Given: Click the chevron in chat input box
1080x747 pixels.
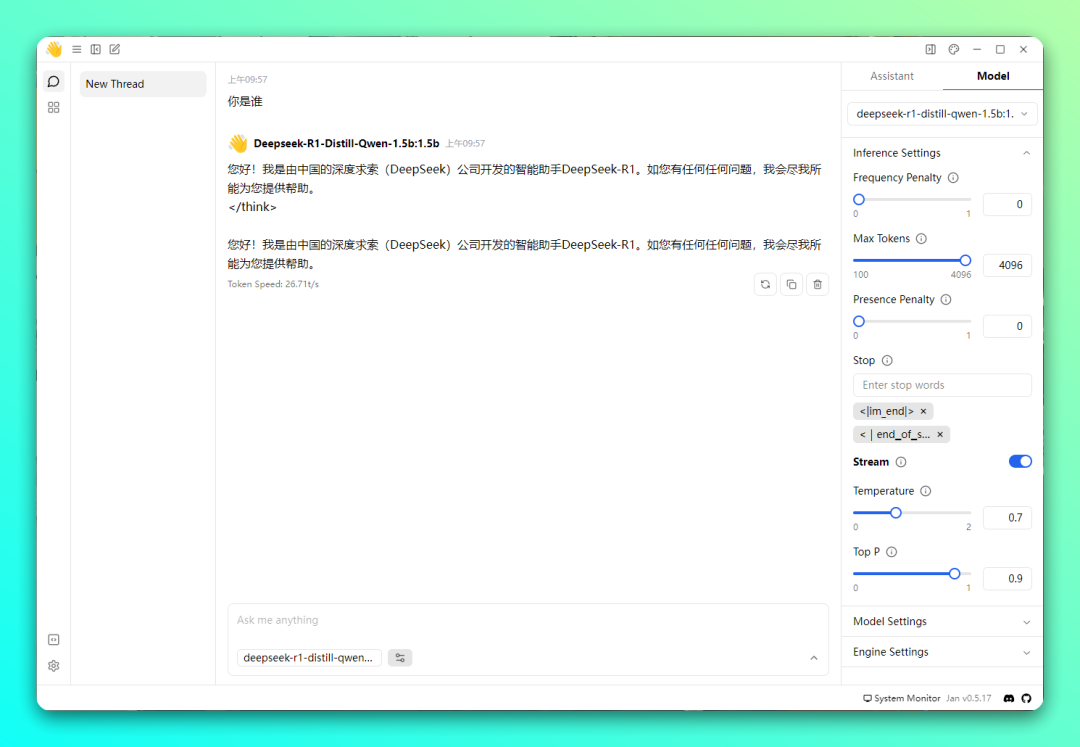Looking at the screenshot, I should (814, 658).
